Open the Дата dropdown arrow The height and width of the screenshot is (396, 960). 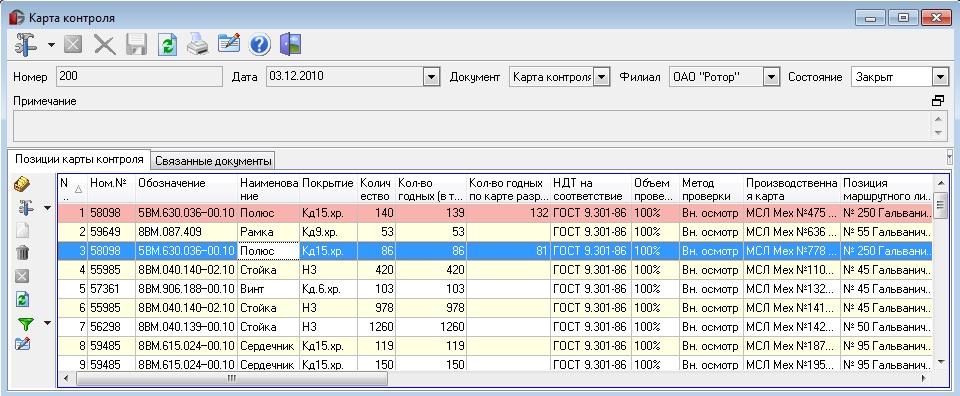[x=432, y=77]
